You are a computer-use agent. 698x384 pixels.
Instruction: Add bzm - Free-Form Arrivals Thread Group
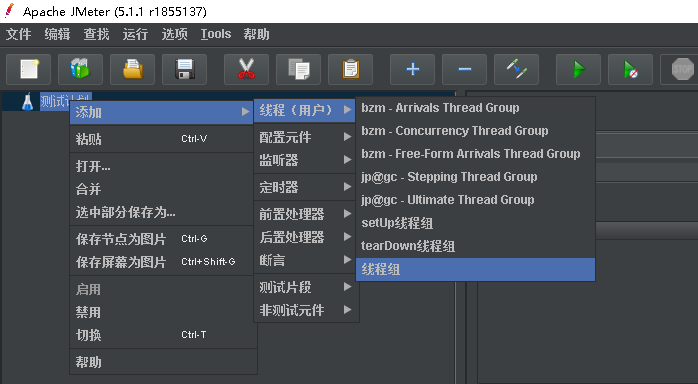coord(475,154)
